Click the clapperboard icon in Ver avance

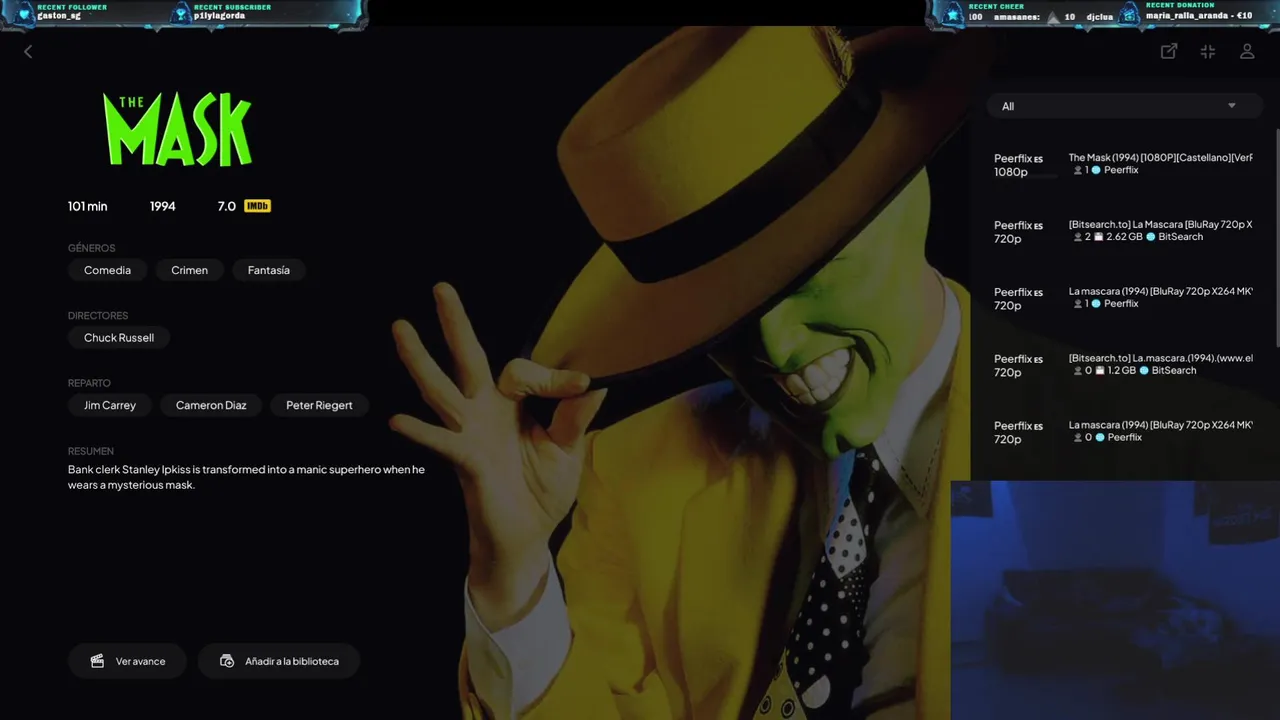click(97, 661)
